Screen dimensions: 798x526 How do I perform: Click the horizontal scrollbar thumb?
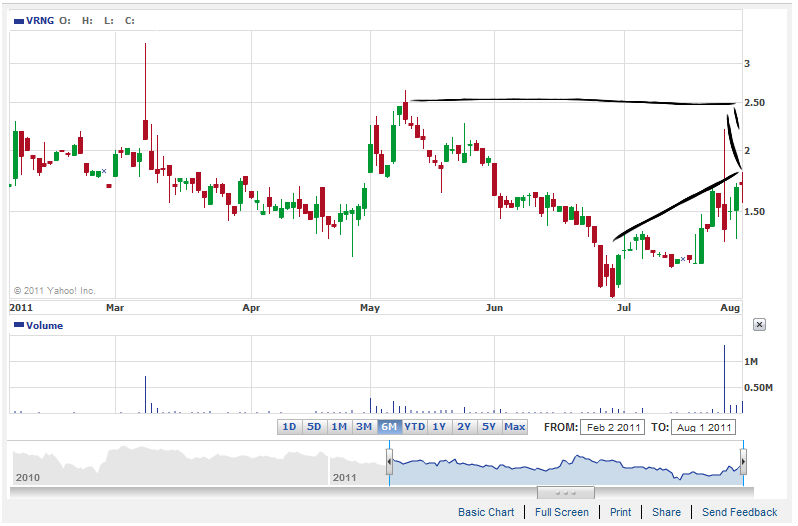[565, 492]
